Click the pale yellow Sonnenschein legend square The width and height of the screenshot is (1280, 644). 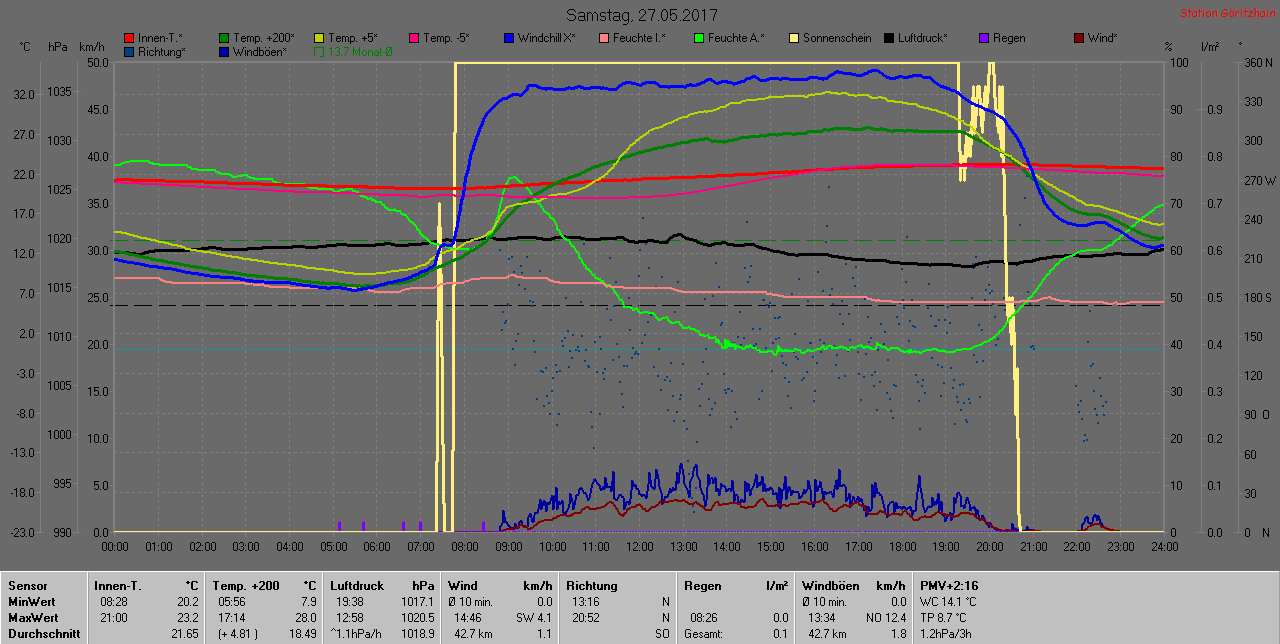click(x=794, y=39)
